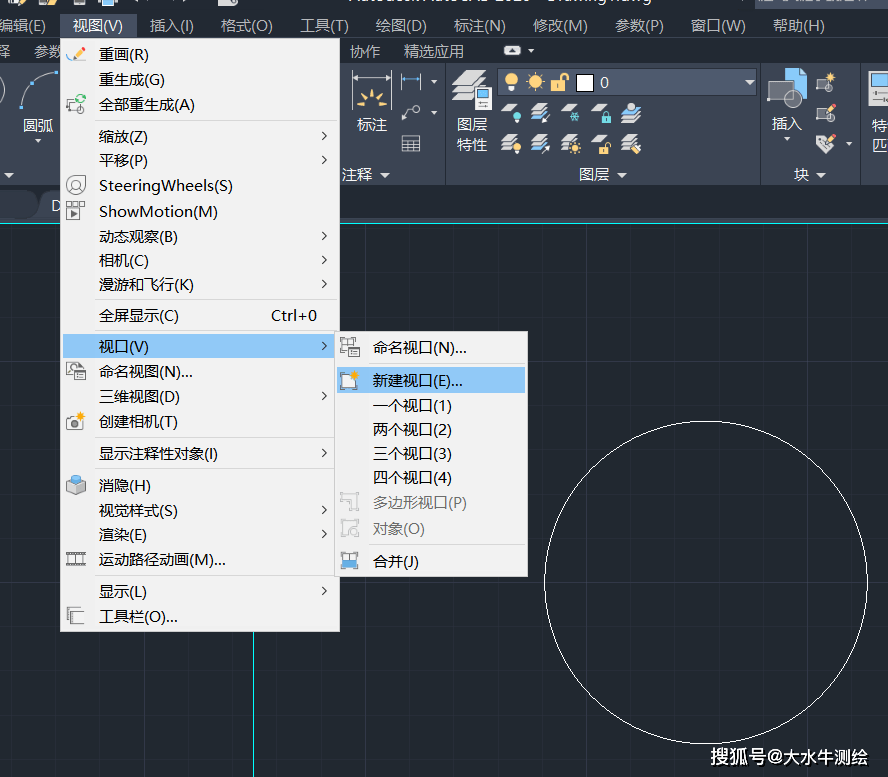888x777 pixels.
Task: Select the multileader arrow icon
Action: [x=411, y=112]
